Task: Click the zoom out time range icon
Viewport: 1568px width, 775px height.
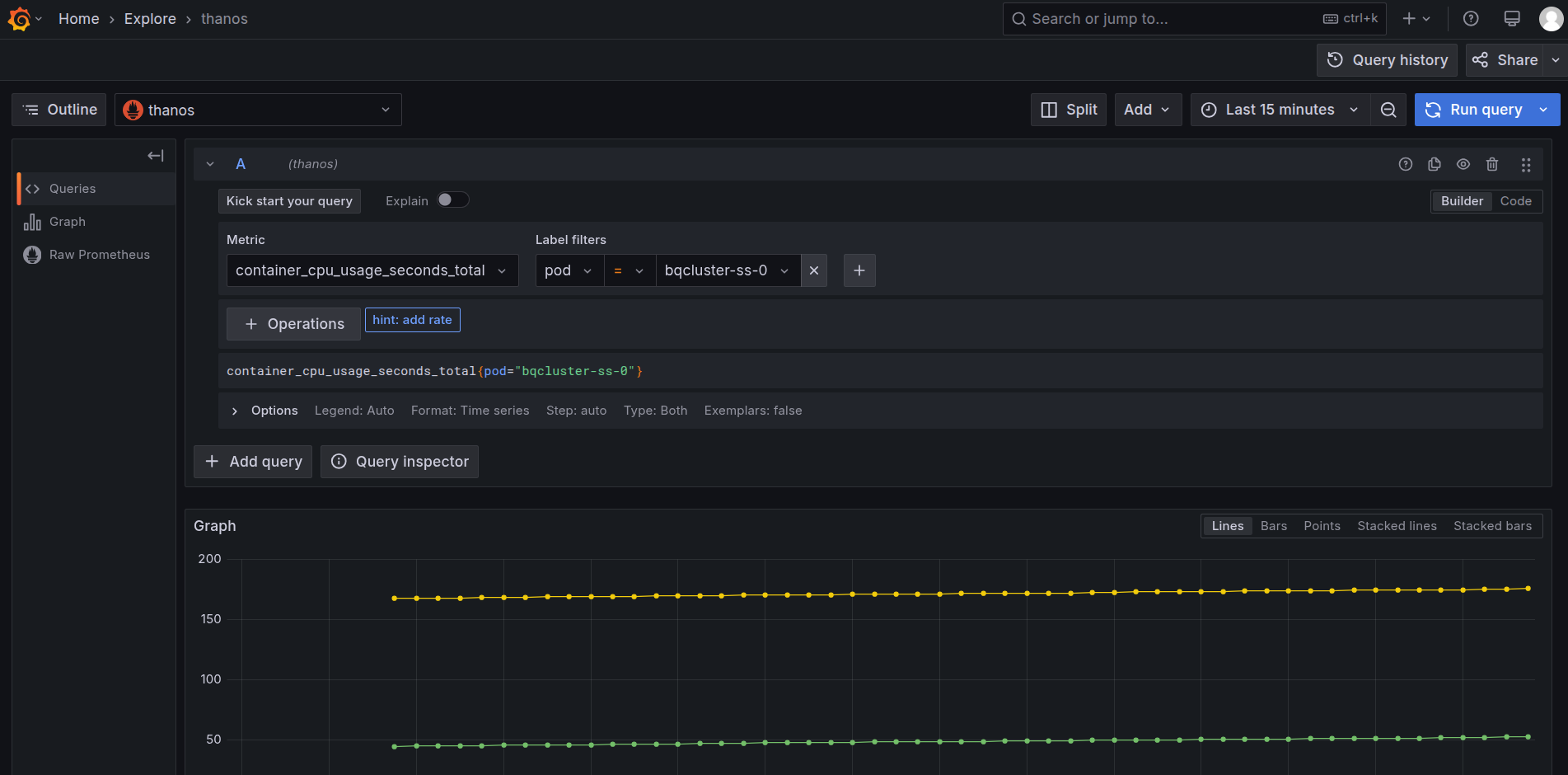Action: pyautogui.click(x=1388, y=110)
